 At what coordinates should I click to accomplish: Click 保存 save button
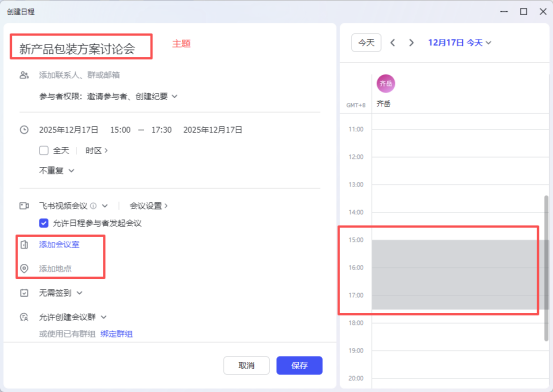coord(299,365)
